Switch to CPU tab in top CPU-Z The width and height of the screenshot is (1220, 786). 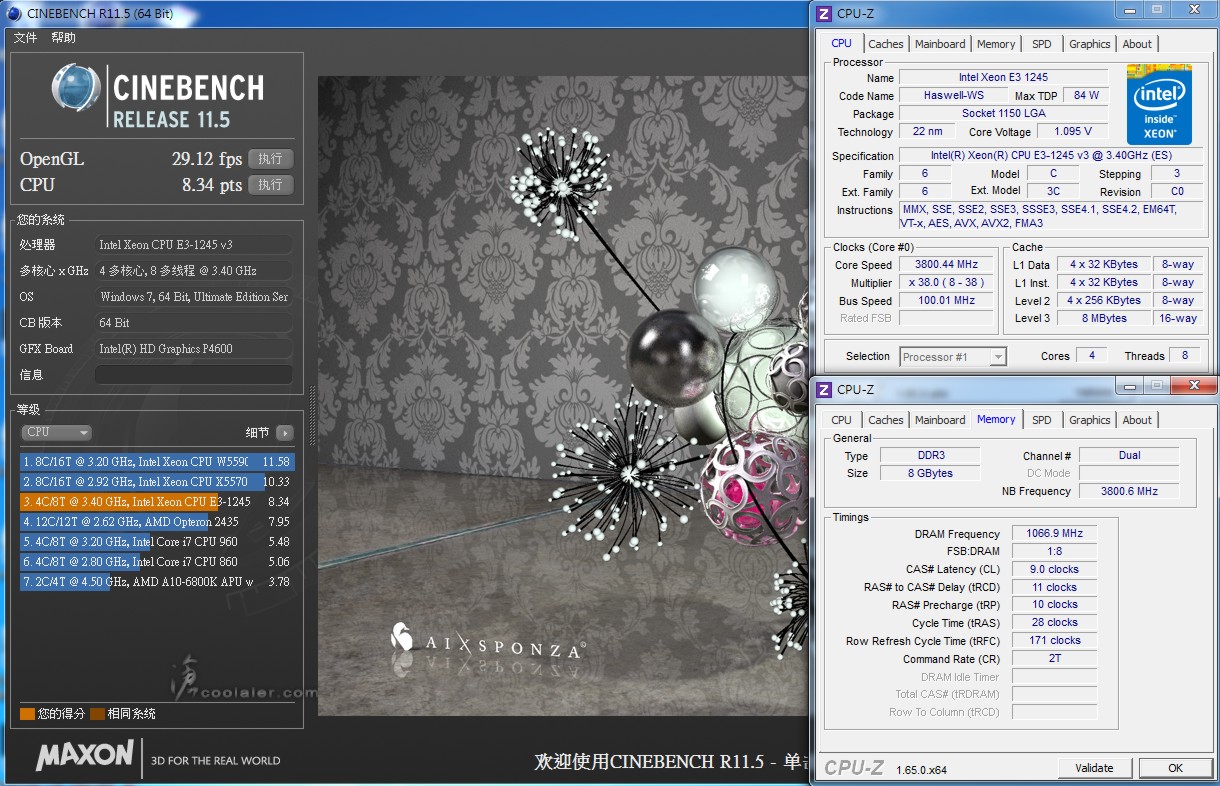(842, 43)
